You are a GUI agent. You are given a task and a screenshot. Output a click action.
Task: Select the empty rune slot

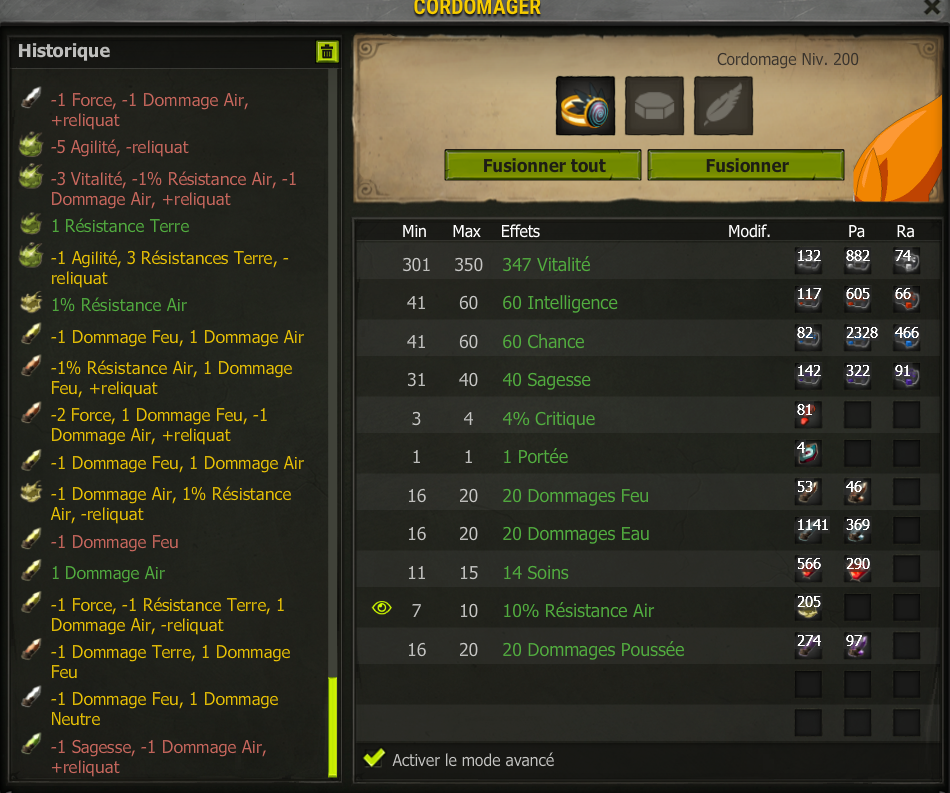(654, 106)
